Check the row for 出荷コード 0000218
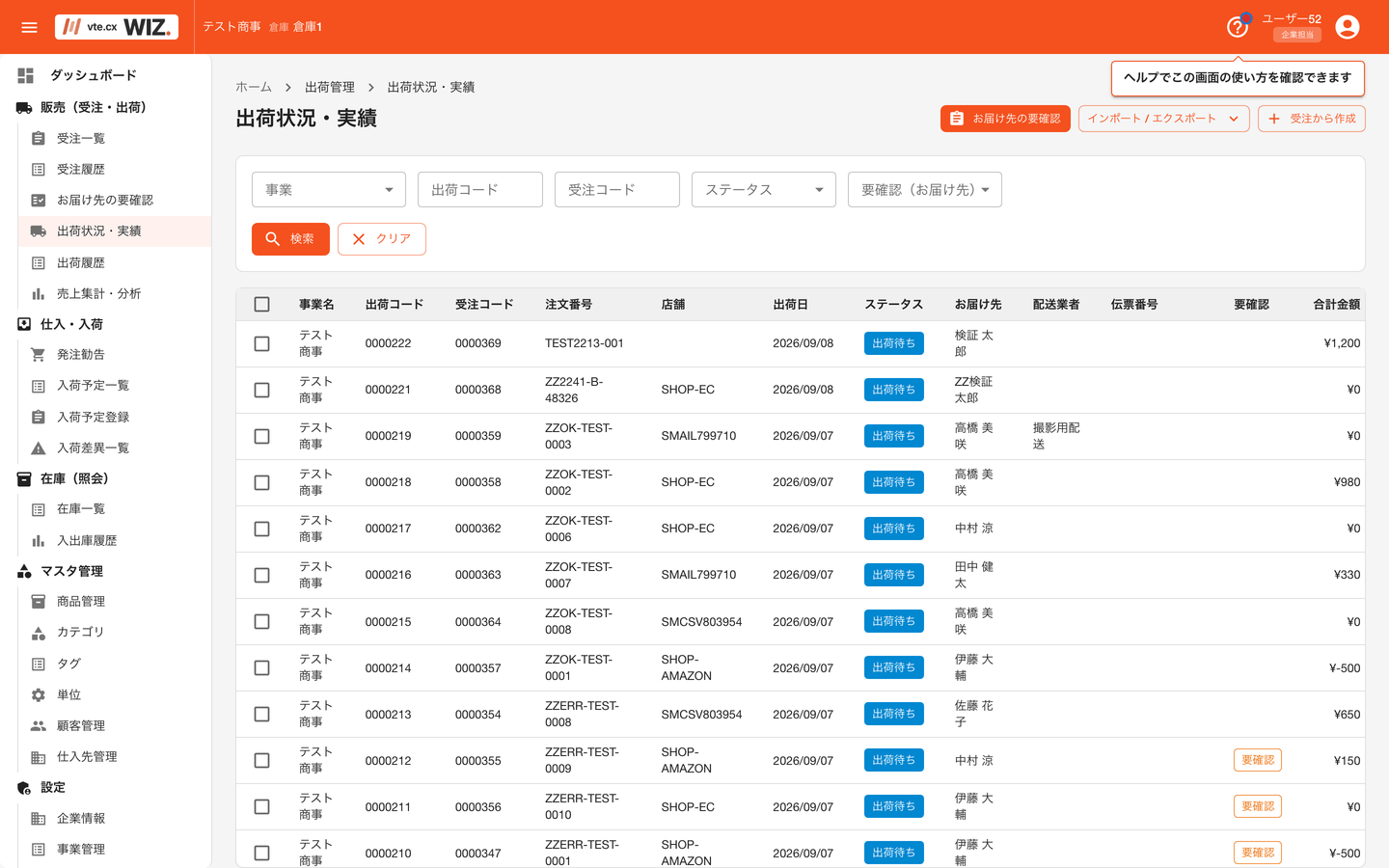 click(x=261, y=482)
